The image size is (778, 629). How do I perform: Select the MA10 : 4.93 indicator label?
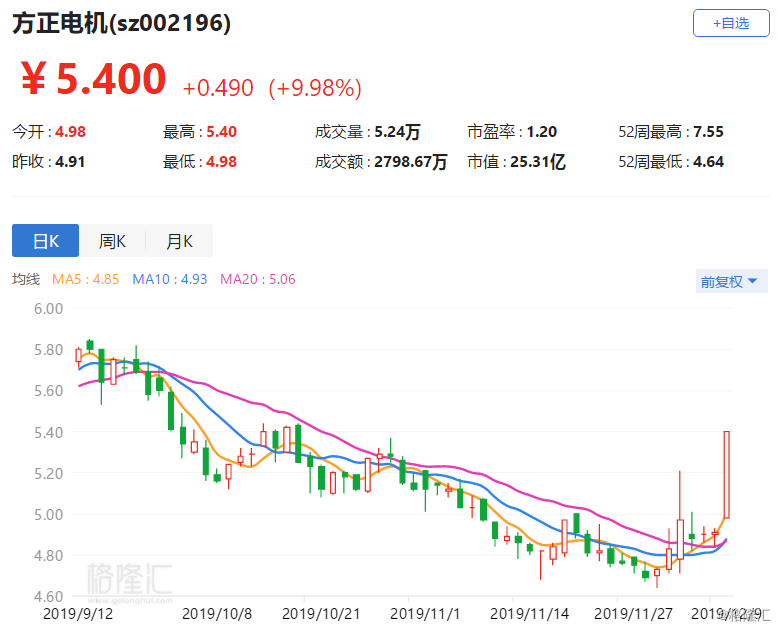click(170, 279)
